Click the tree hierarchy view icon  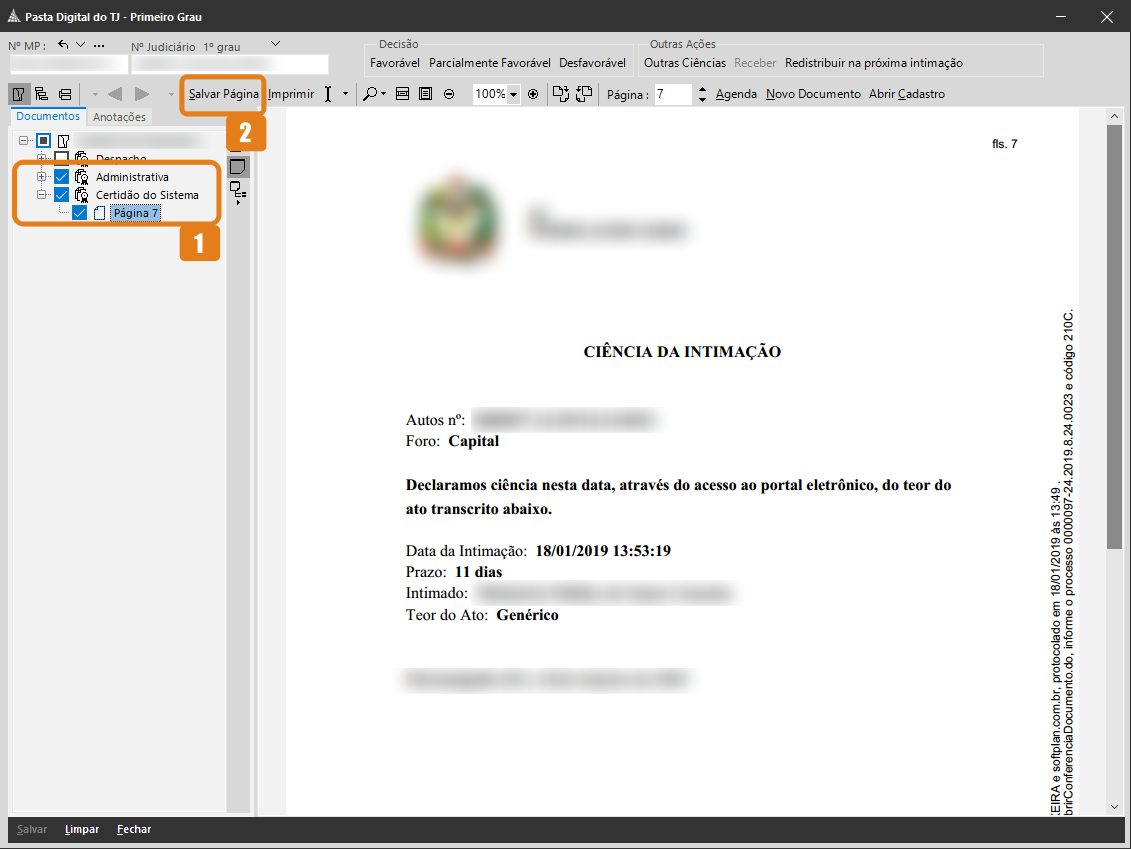(42, 94)
